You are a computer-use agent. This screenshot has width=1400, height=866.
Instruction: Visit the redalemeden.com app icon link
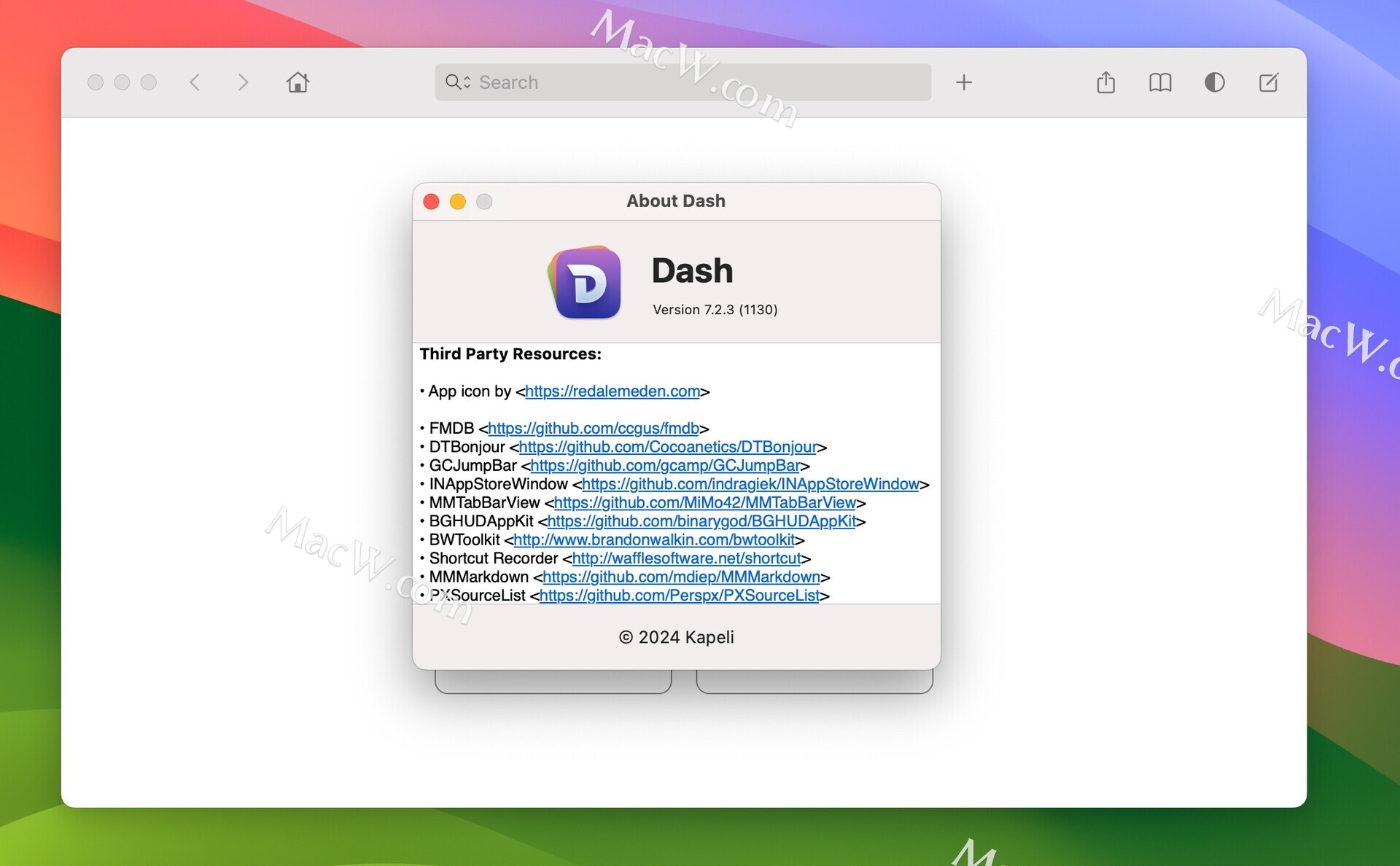611,391
